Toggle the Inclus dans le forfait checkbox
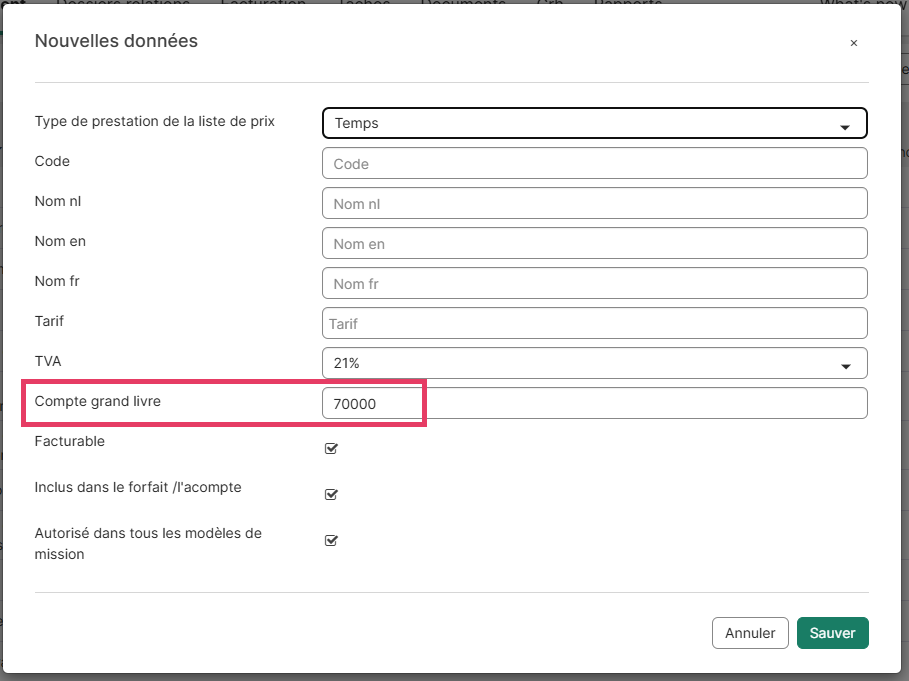 [x=331, y=494]
